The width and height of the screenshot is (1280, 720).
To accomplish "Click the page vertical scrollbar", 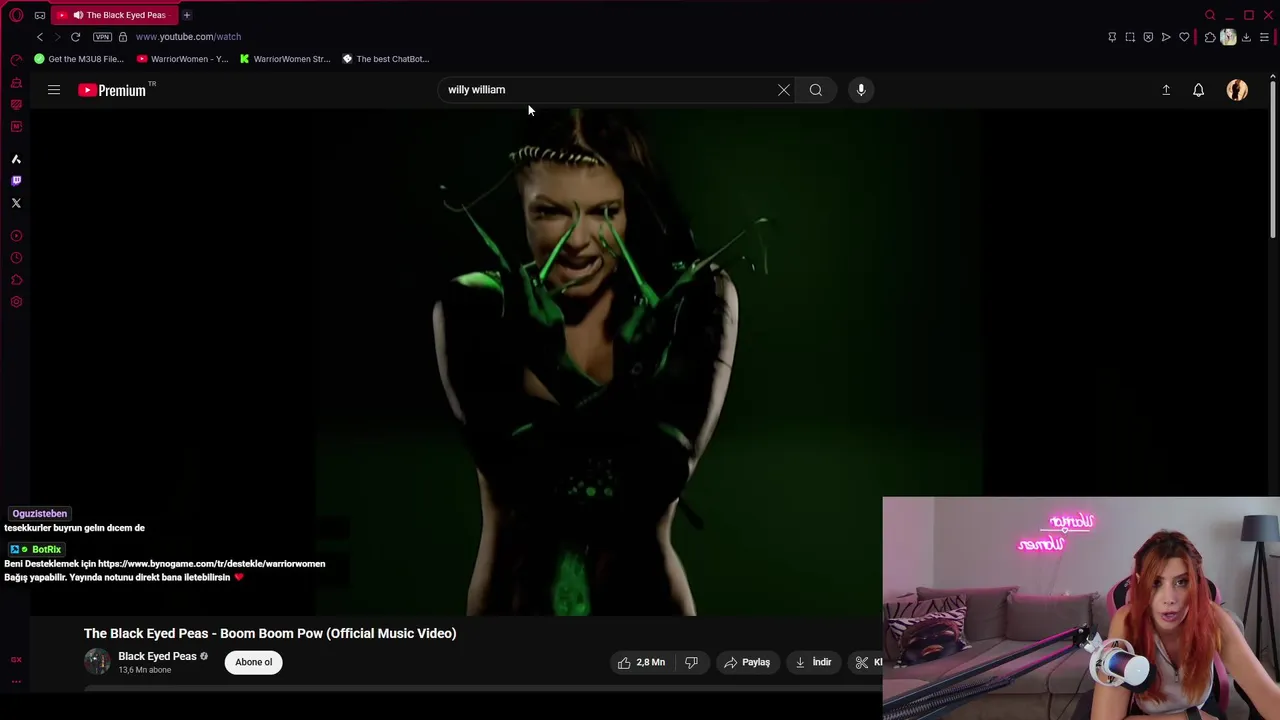I will point(1272,160).
